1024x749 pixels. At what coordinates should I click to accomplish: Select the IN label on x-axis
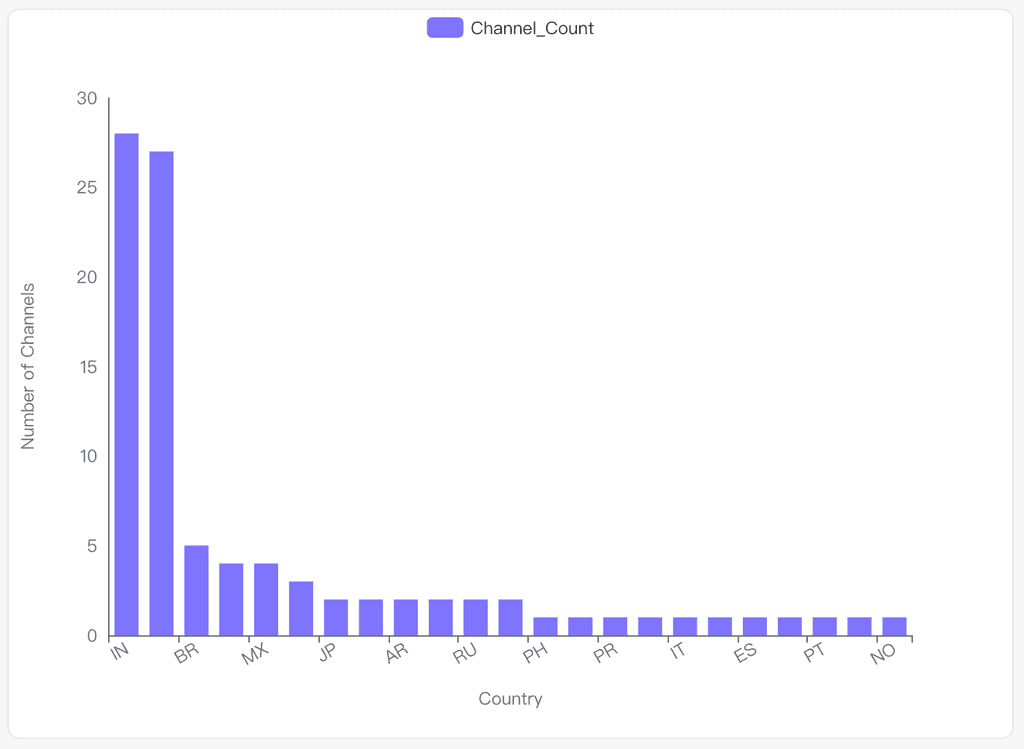120,651
